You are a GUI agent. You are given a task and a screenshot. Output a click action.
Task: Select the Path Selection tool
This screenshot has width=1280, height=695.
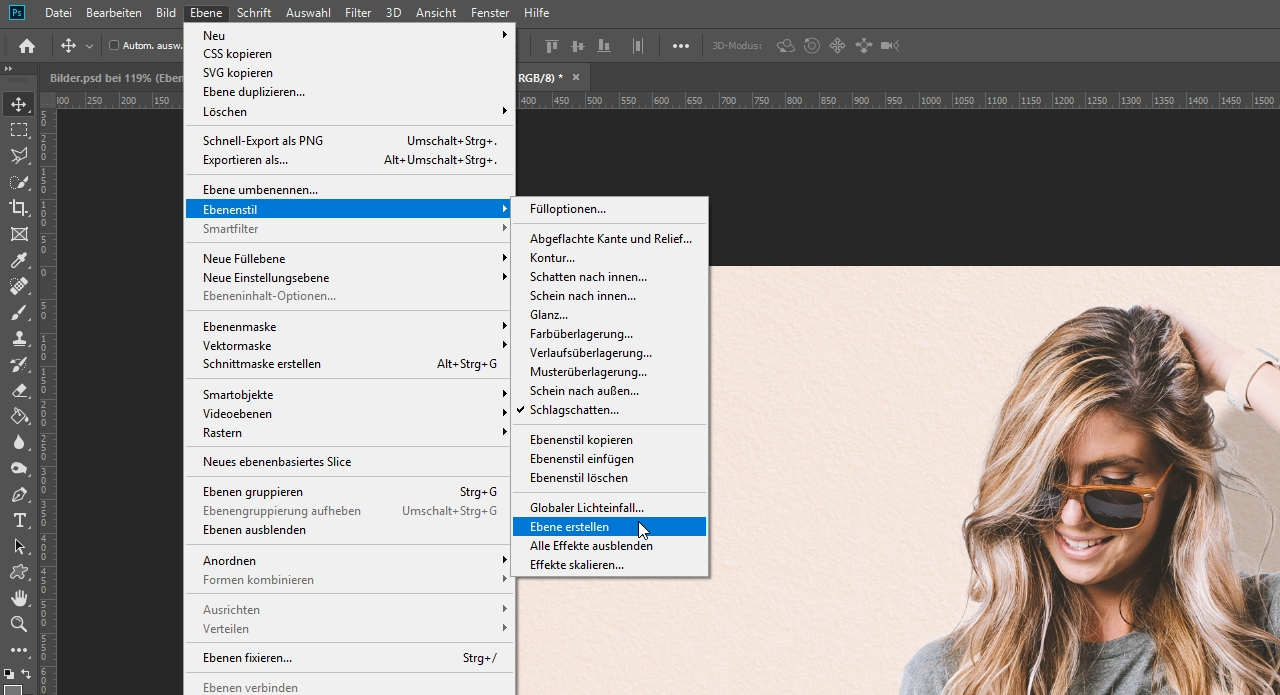[19, 546]
